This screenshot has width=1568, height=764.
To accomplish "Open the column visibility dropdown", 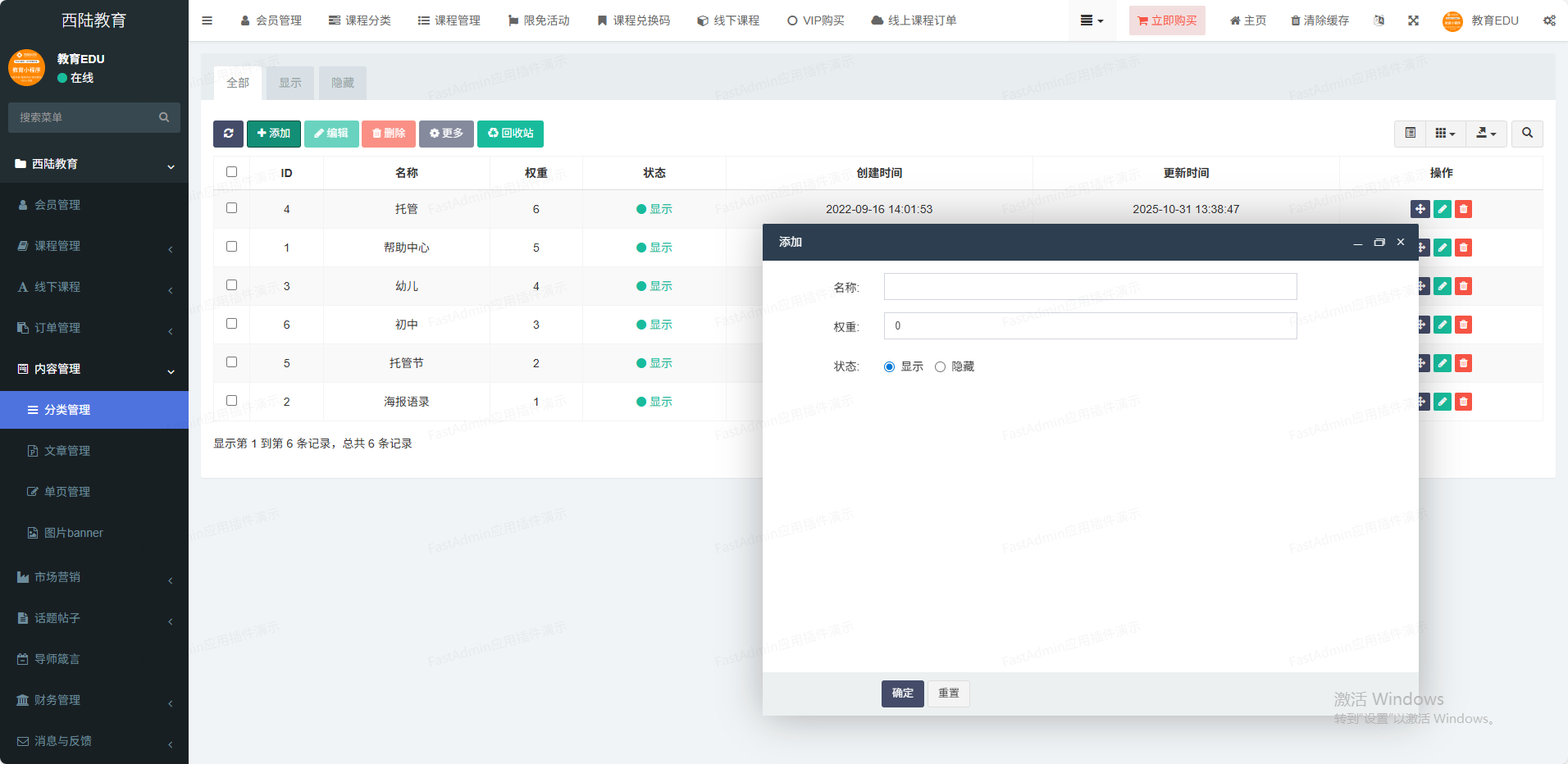I will (x=1445, y=134).
